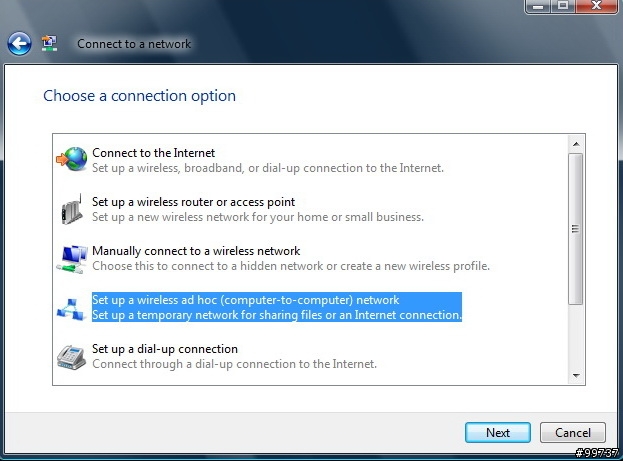Click the network wizard icon beside title

[x=49, y=43]
